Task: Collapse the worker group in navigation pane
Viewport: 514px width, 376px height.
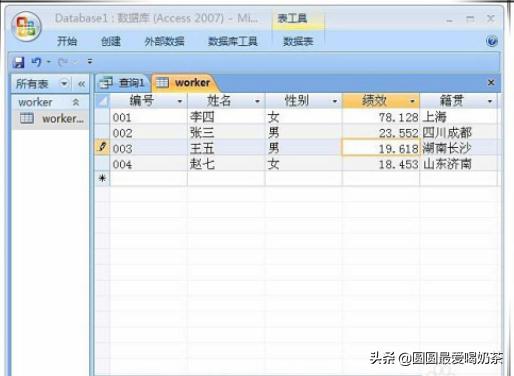Action: [76, 102]
